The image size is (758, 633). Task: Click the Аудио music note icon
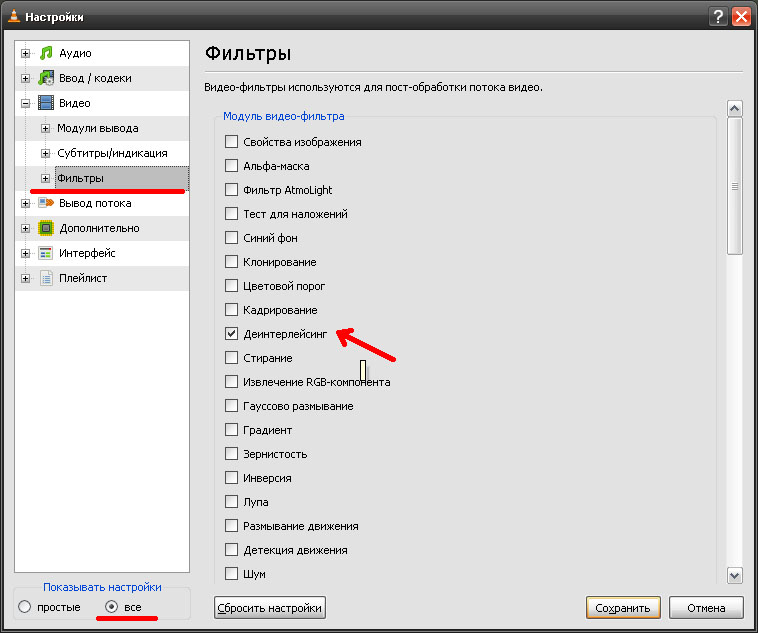[45, 53]
